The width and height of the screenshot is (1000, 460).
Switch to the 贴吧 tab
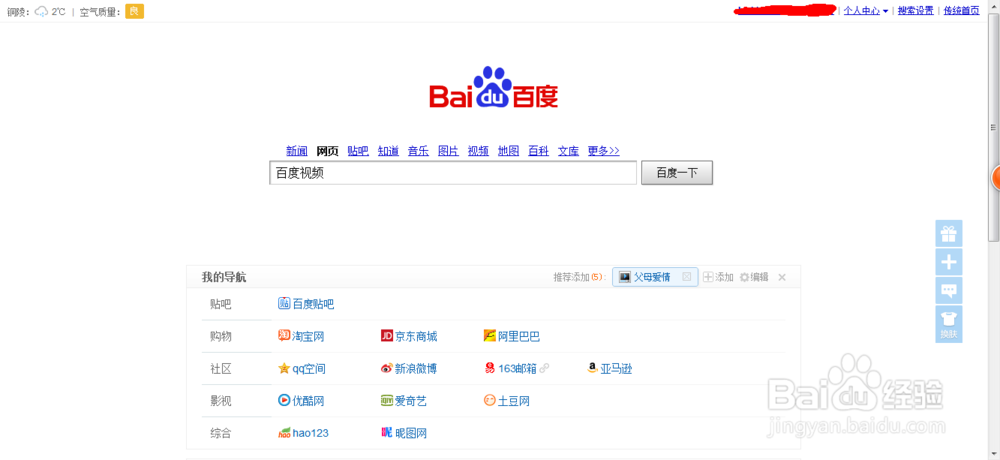(x=358, y=151)
